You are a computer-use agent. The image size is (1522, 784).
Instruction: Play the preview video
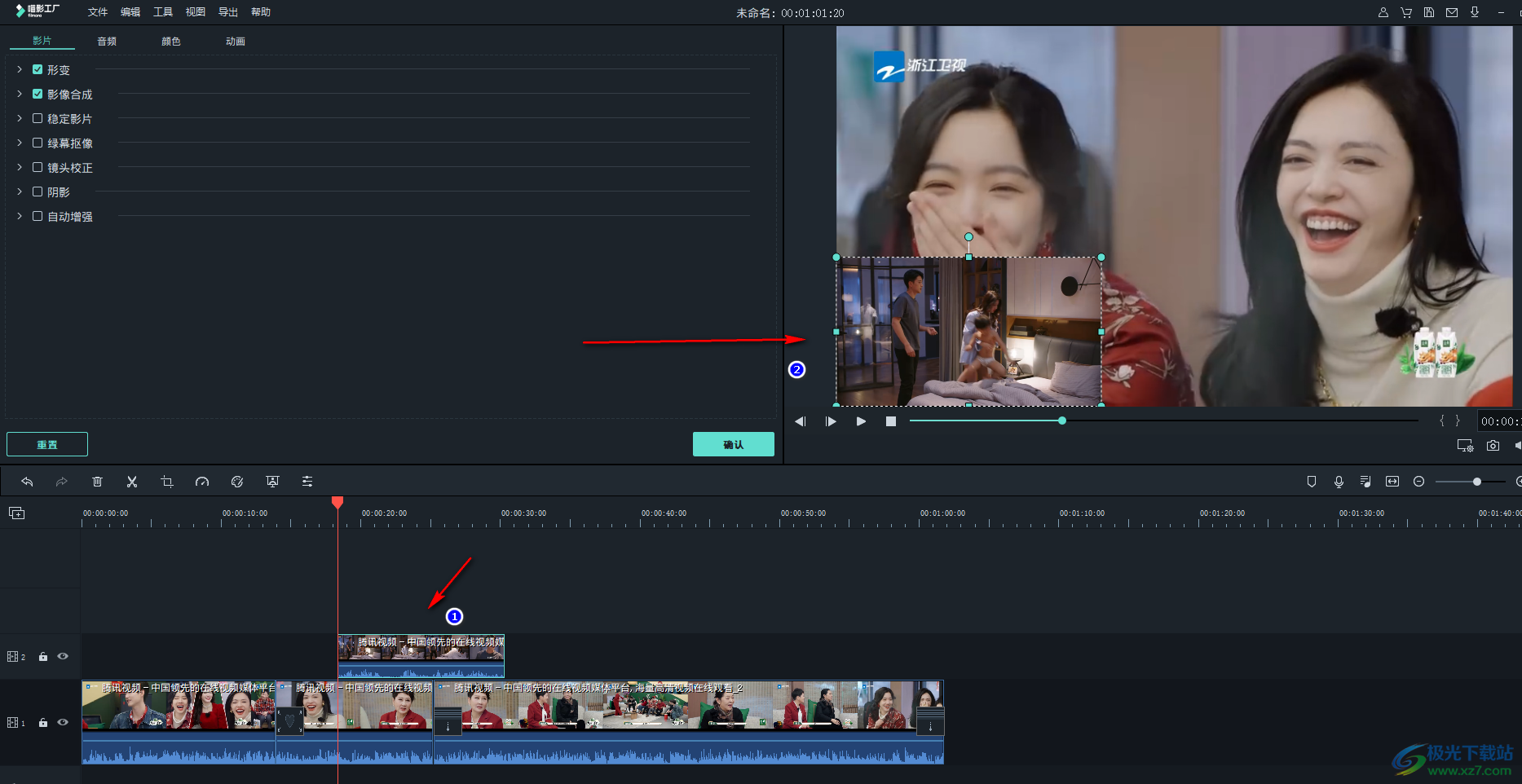(x=861, y=421)
